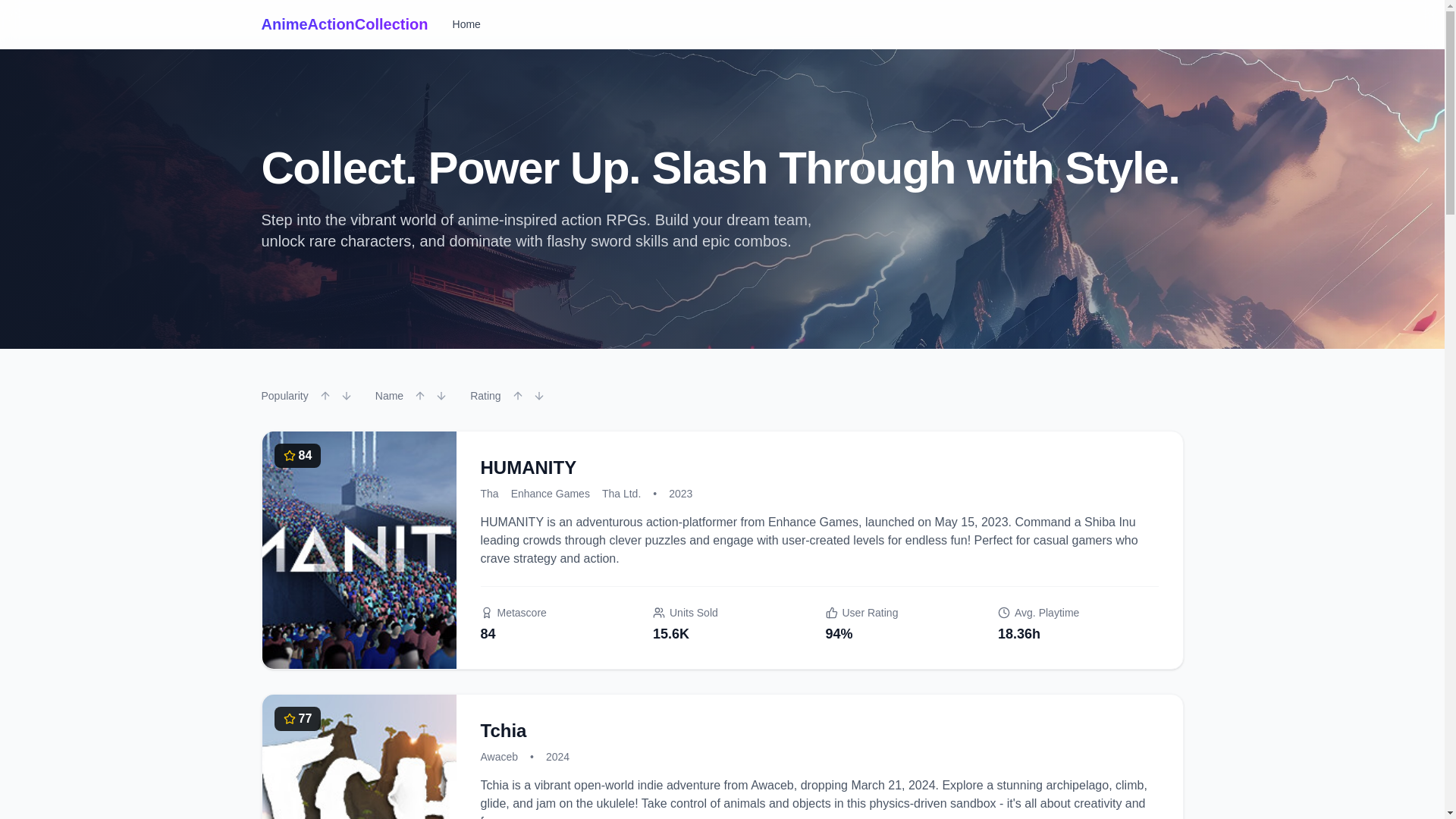
Task: Click the Tchia description paragraph
Action: [819, 801]
